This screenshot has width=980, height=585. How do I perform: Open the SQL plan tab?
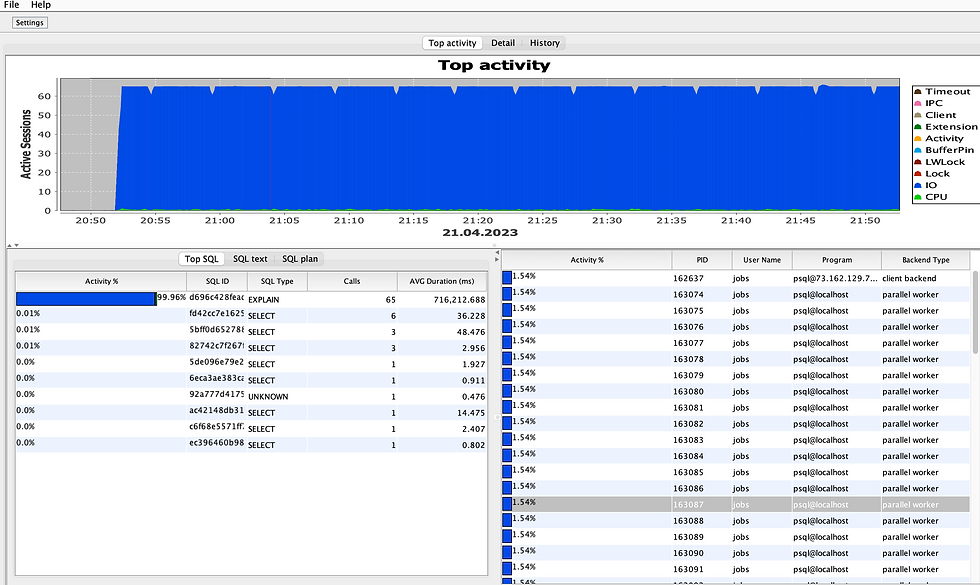298,259
